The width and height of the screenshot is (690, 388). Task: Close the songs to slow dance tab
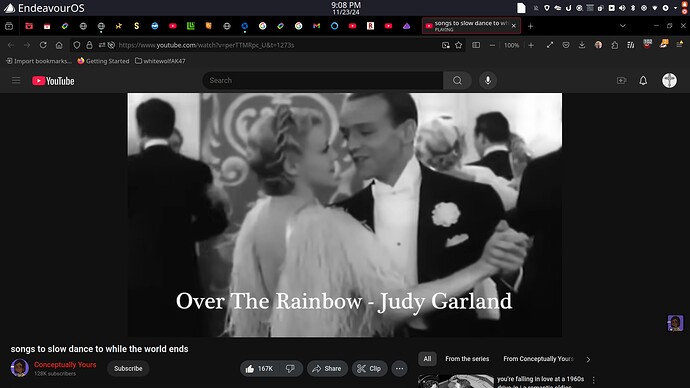tap(514, 26)
